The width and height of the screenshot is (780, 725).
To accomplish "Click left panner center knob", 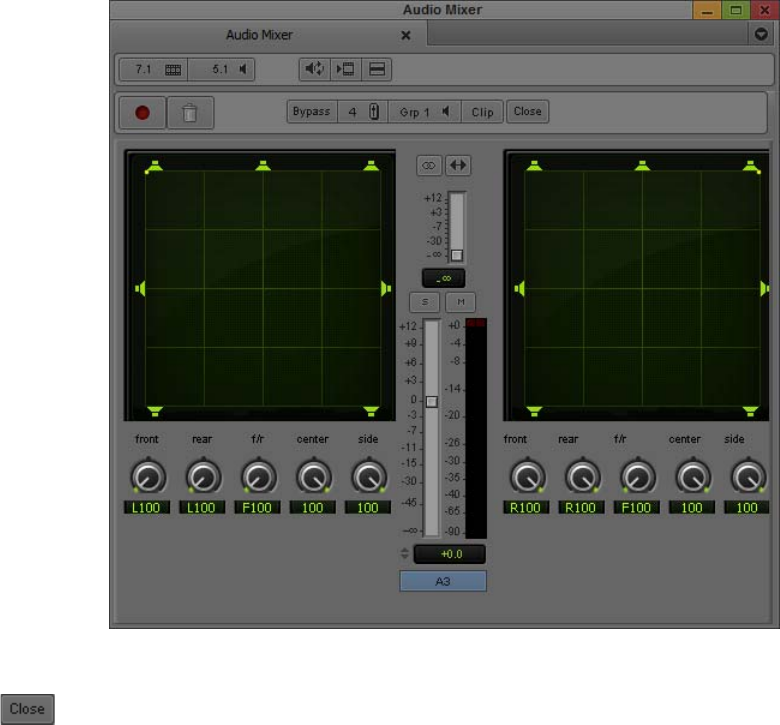I will pos(314,477).
